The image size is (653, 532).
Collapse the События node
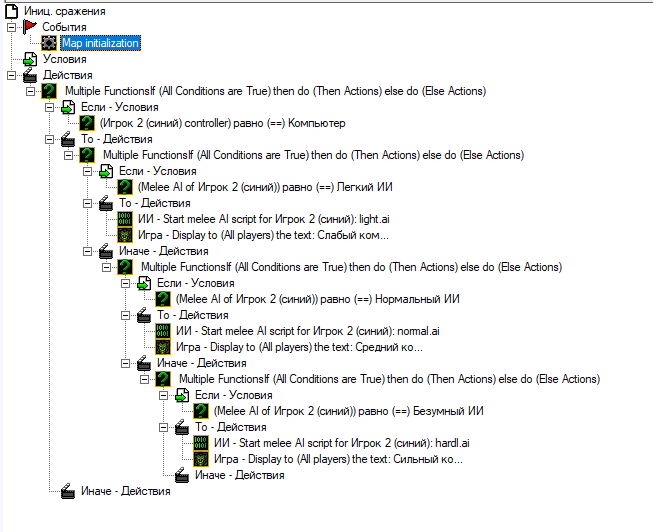point(11,27)
